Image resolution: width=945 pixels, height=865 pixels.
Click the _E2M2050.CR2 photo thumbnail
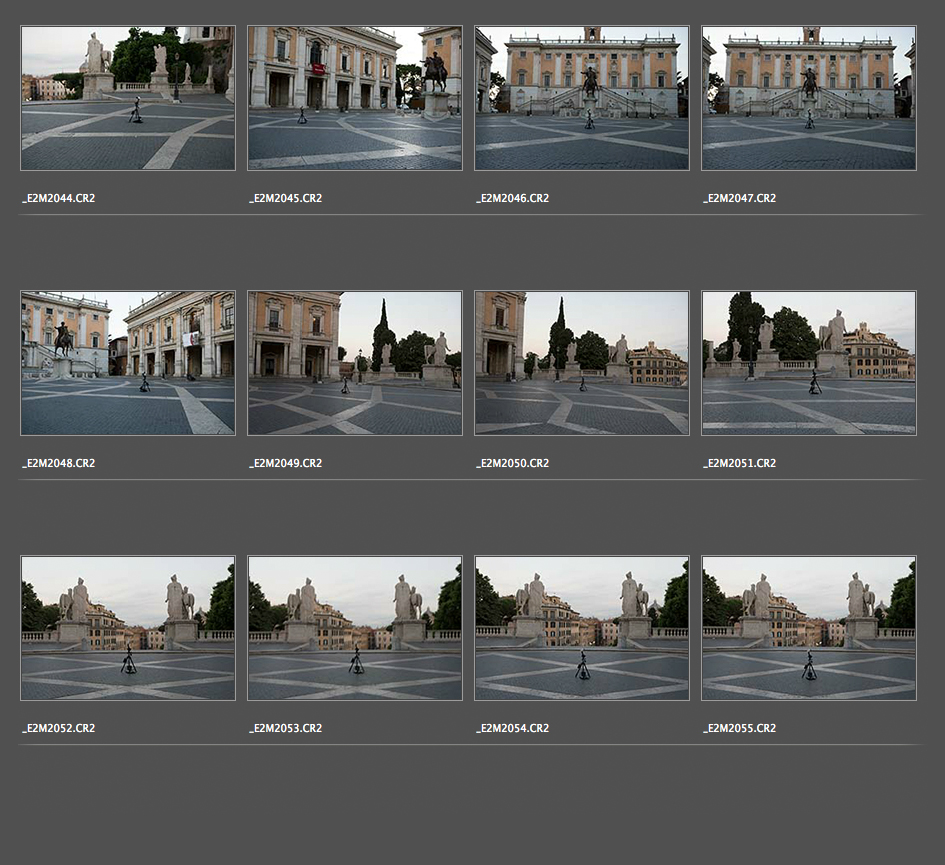point(582,363)
